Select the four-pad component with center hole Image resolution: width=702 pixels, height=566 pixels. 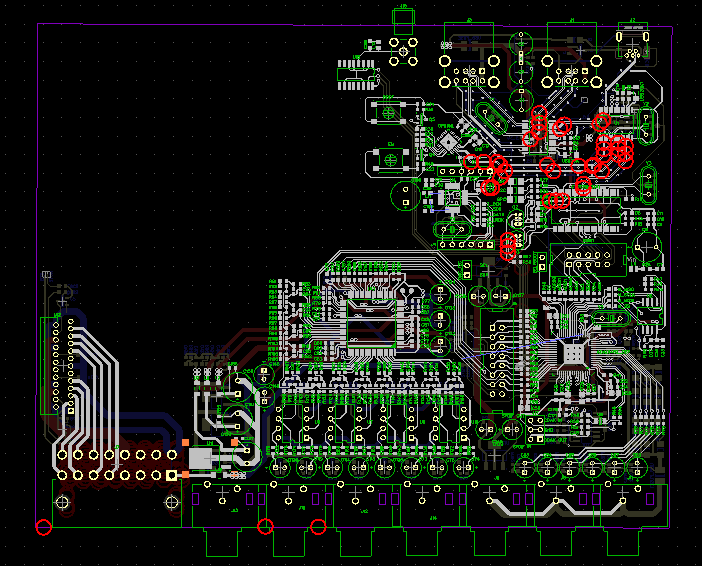[402, 49]
